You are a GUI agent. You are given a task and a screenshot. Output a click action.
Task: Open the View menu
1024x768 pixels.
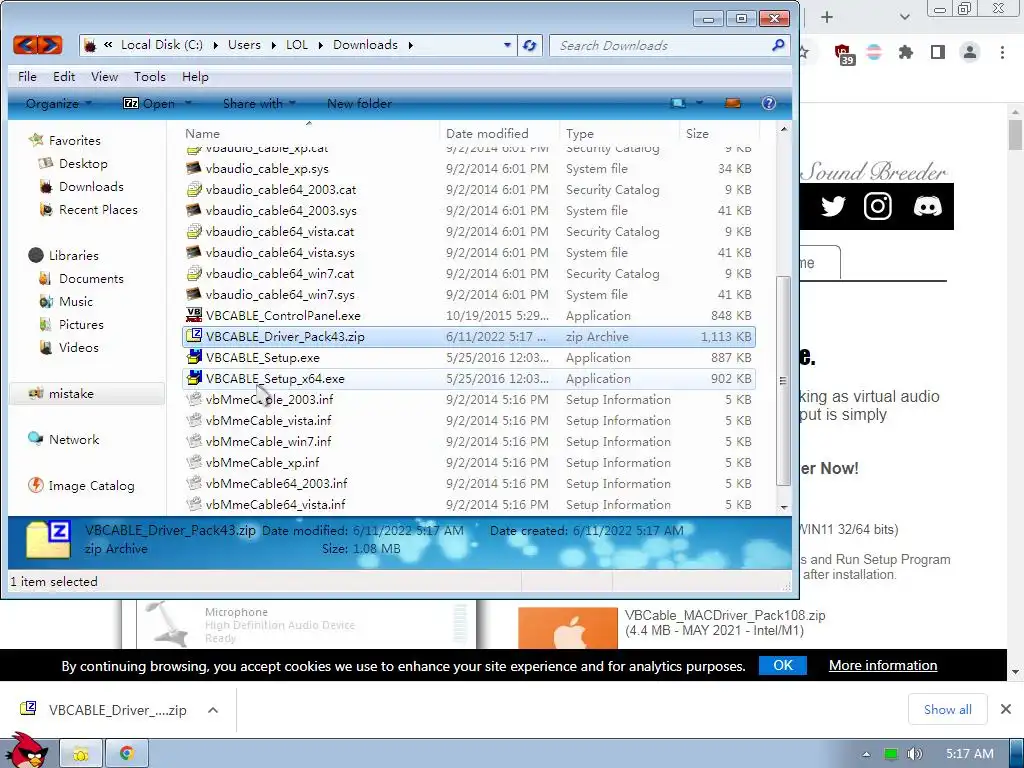coord(104,76)
